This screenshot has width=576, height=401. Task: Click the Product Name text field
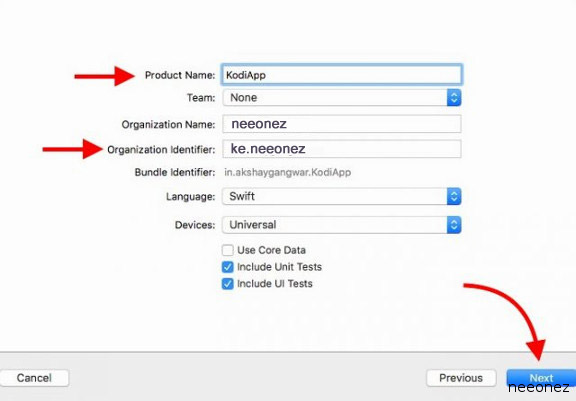pos(342,75)
